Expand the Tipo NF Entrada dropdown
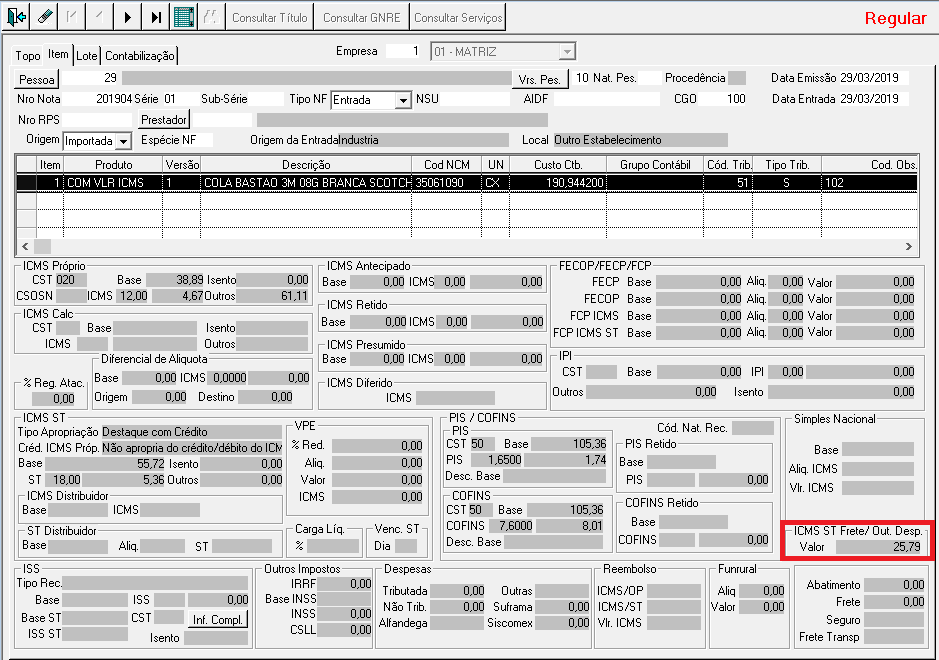This screenshot has height=660, width=939. click(403, 100)
